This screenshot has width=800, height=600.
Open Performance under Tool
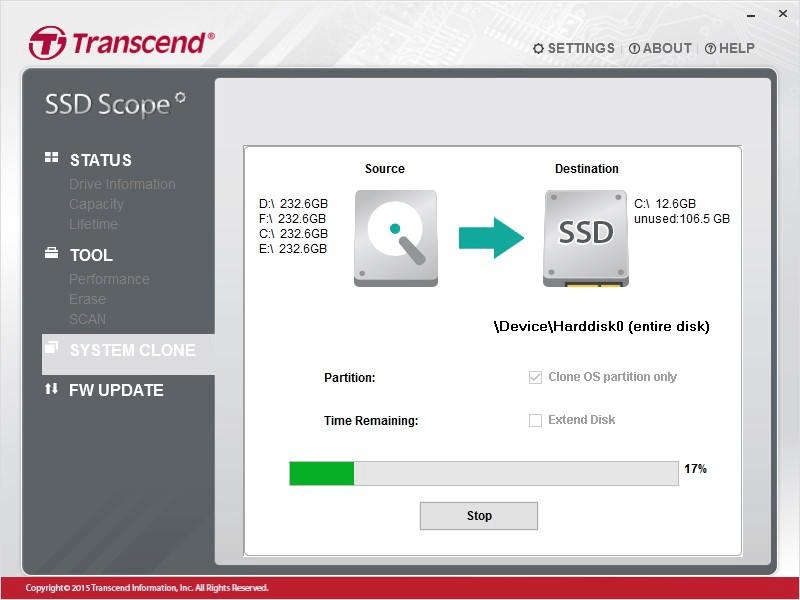(x=109, y=279)
